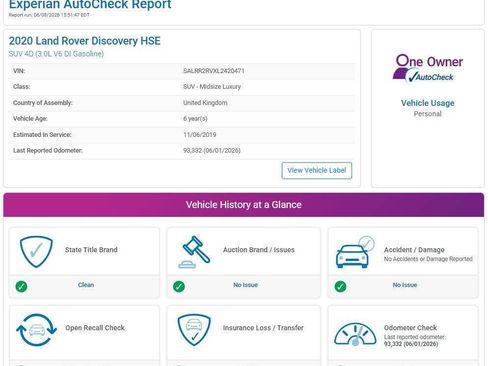This screenshot has width=488, height=366.
Task: Click the No Accidents or Damage Reported text
Action: [428, 259]
